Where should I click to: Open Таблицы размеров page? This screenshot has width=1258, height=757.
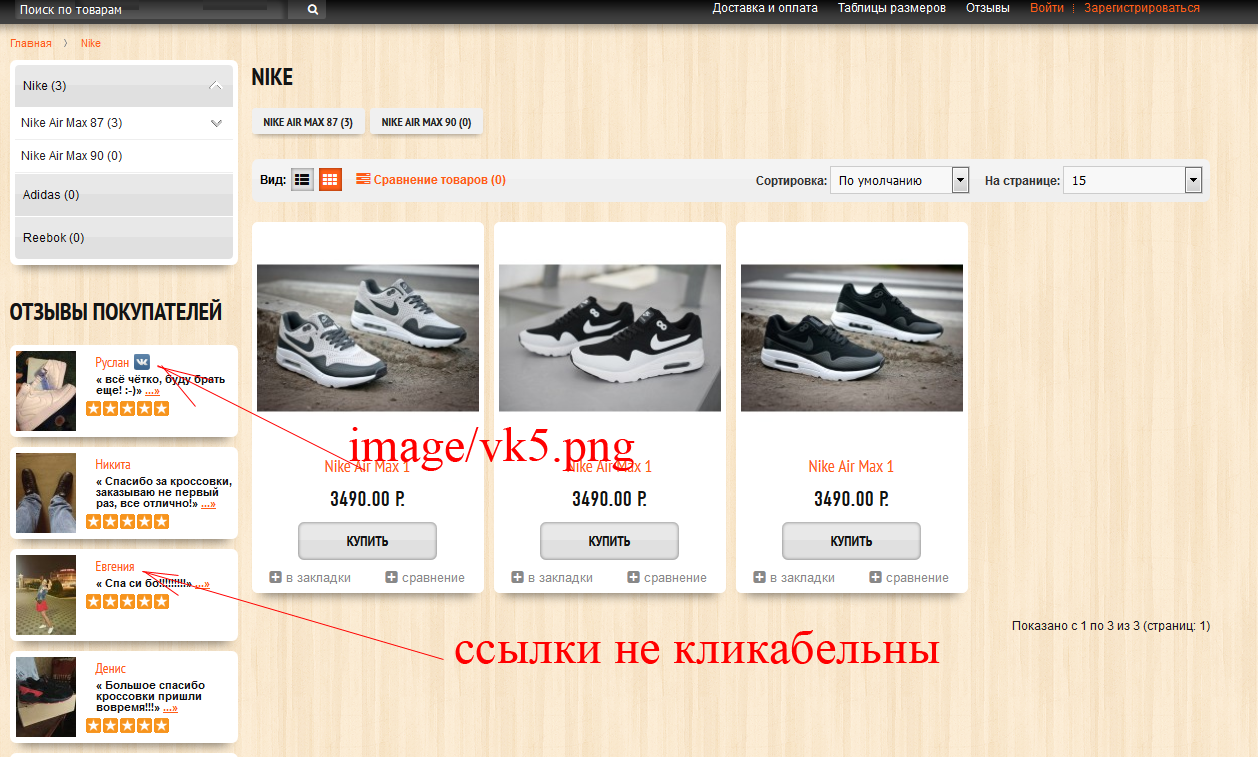[x=892, y=8]
